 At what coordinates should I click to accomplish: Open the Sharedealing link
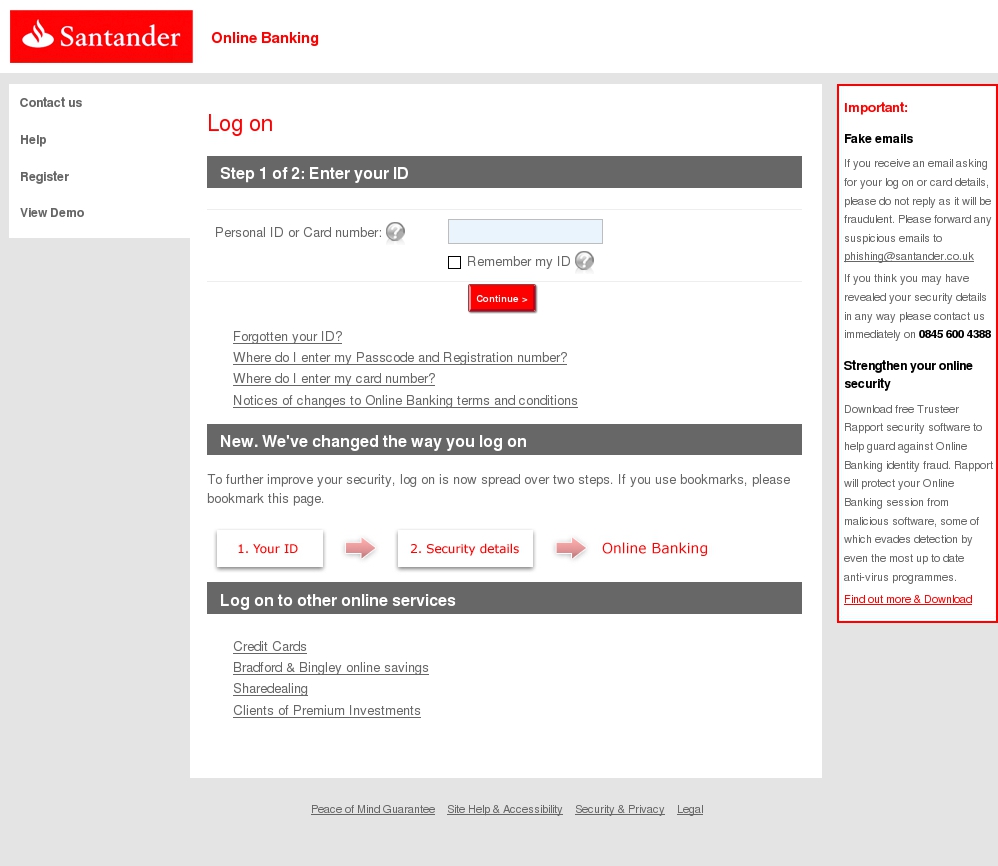[271, 688]
